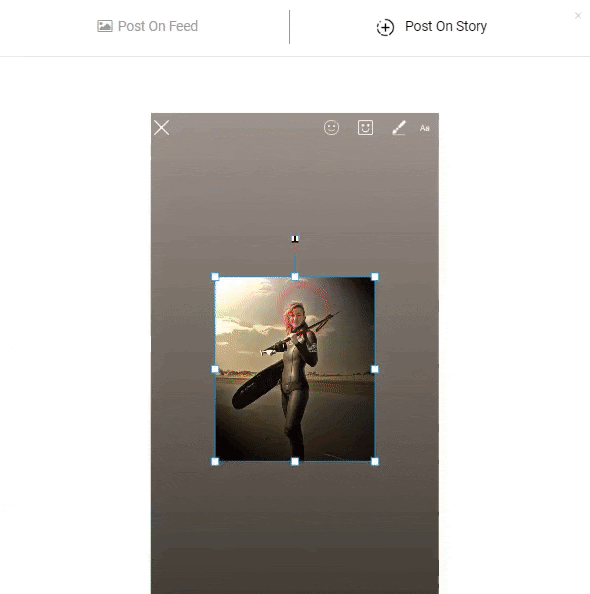Click the top-middle edge handle of photo
590x594 pixels.
295,277
